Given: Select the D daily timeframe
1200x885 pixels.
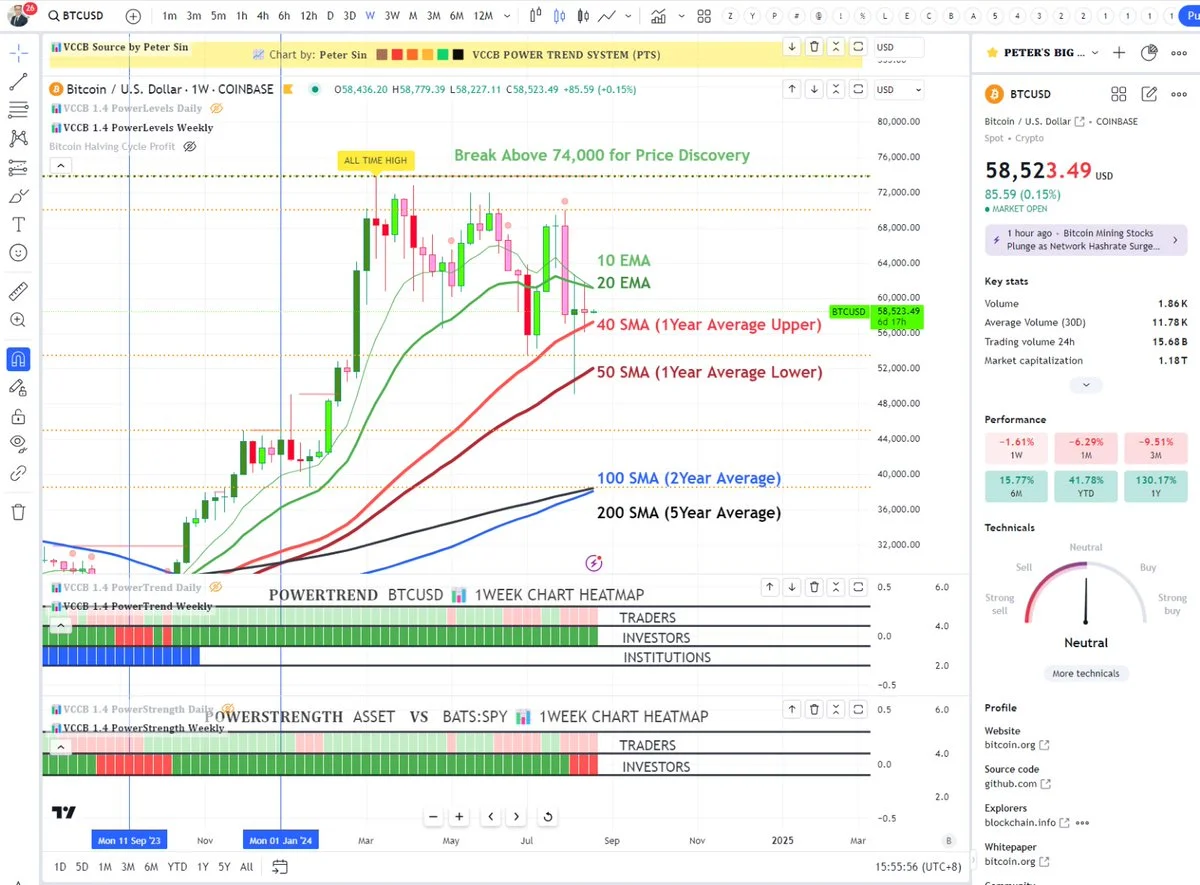Looking at the screenshot, I should [x=329, y=16].
